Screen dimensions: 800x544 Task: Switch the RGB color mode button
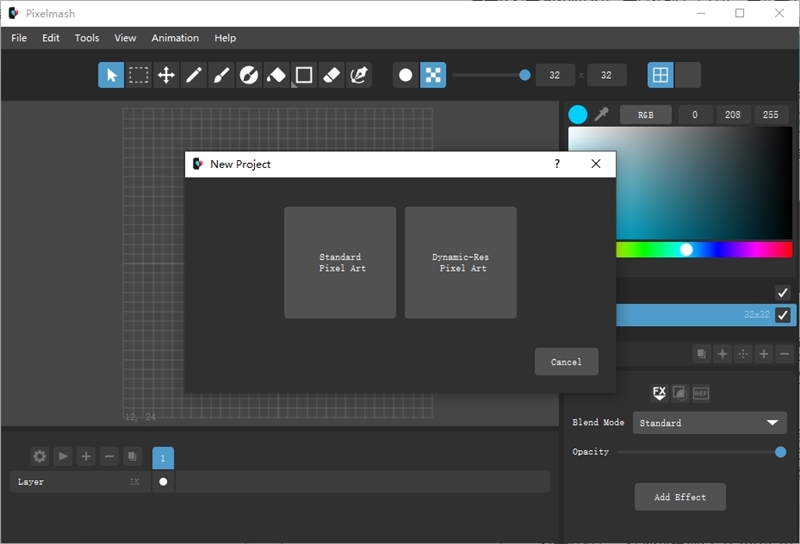(645, 115)
